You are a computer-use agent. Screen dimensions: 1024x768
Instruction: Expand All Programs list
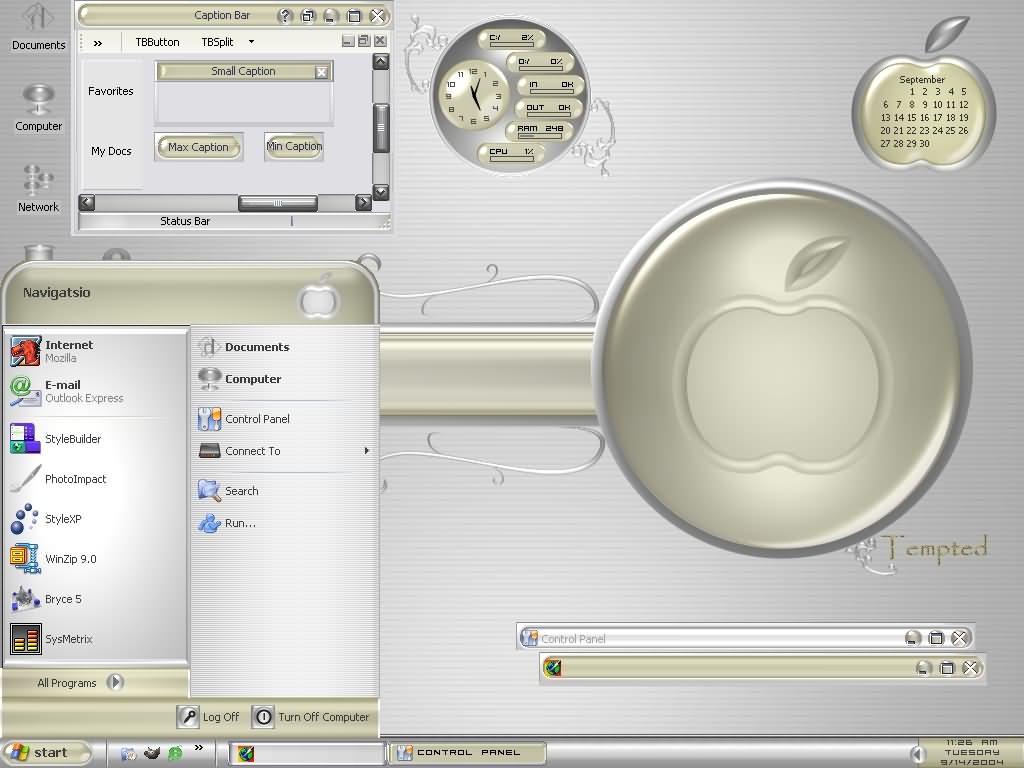pyautogui.click(x=81, y=682)
